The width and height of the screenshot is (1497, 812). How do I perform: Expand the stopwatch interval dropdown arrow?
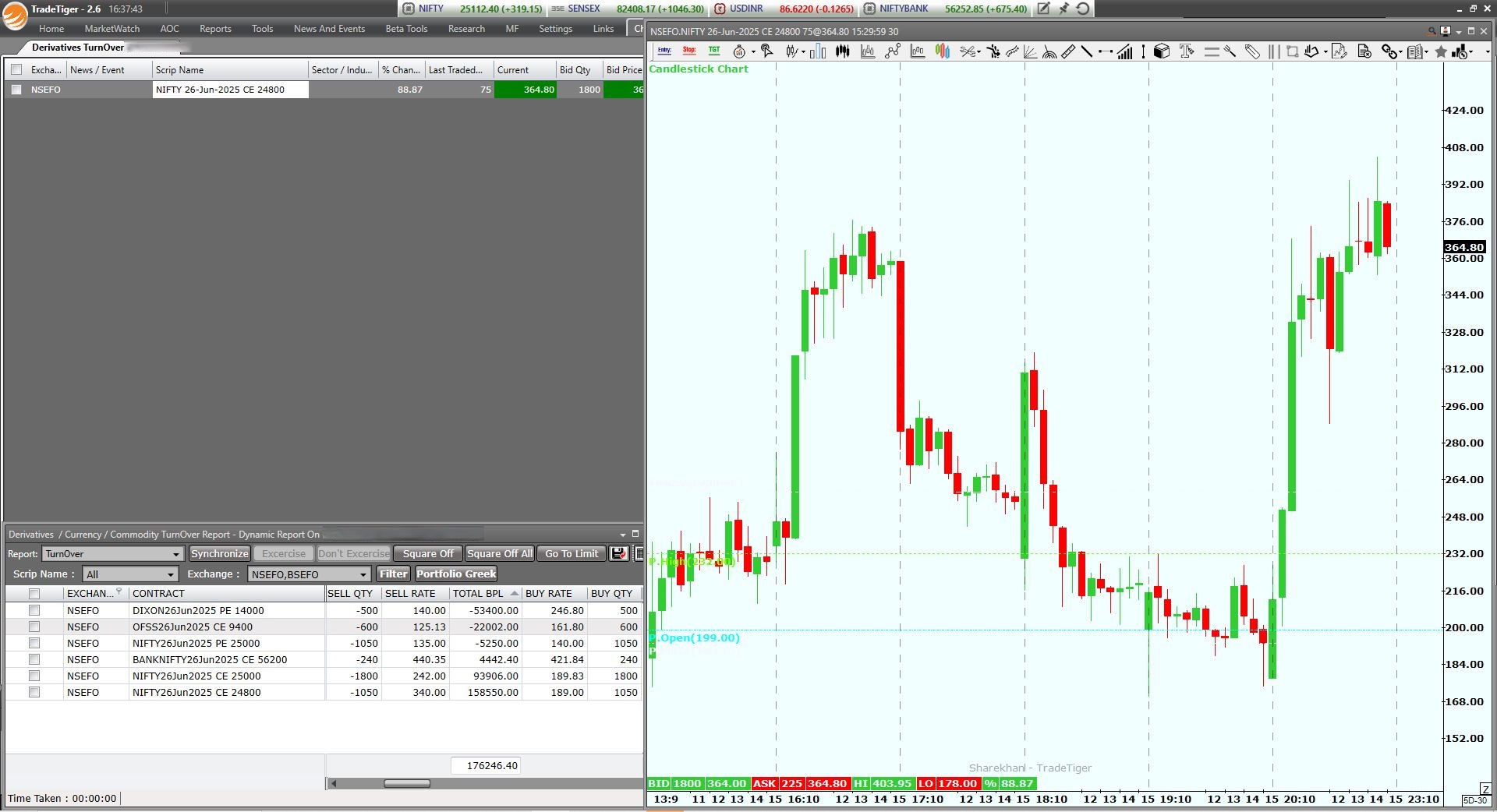click(x=753, y=52)
